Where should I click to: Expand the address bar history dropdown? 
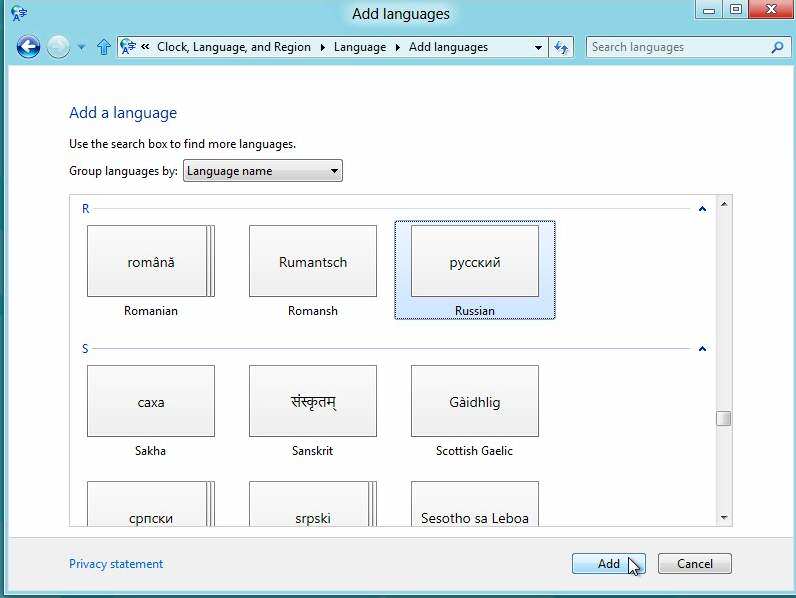538,47
